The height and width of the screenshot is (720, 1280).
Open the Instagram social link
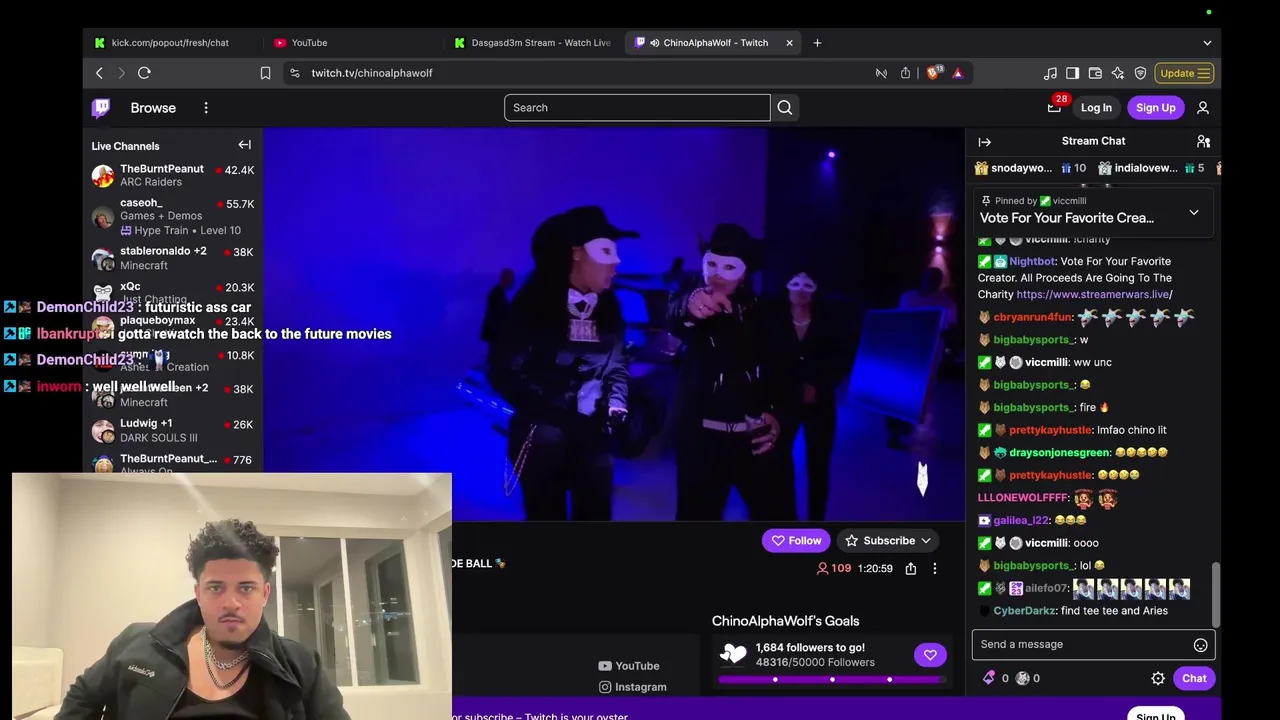(x=633, y=687)
